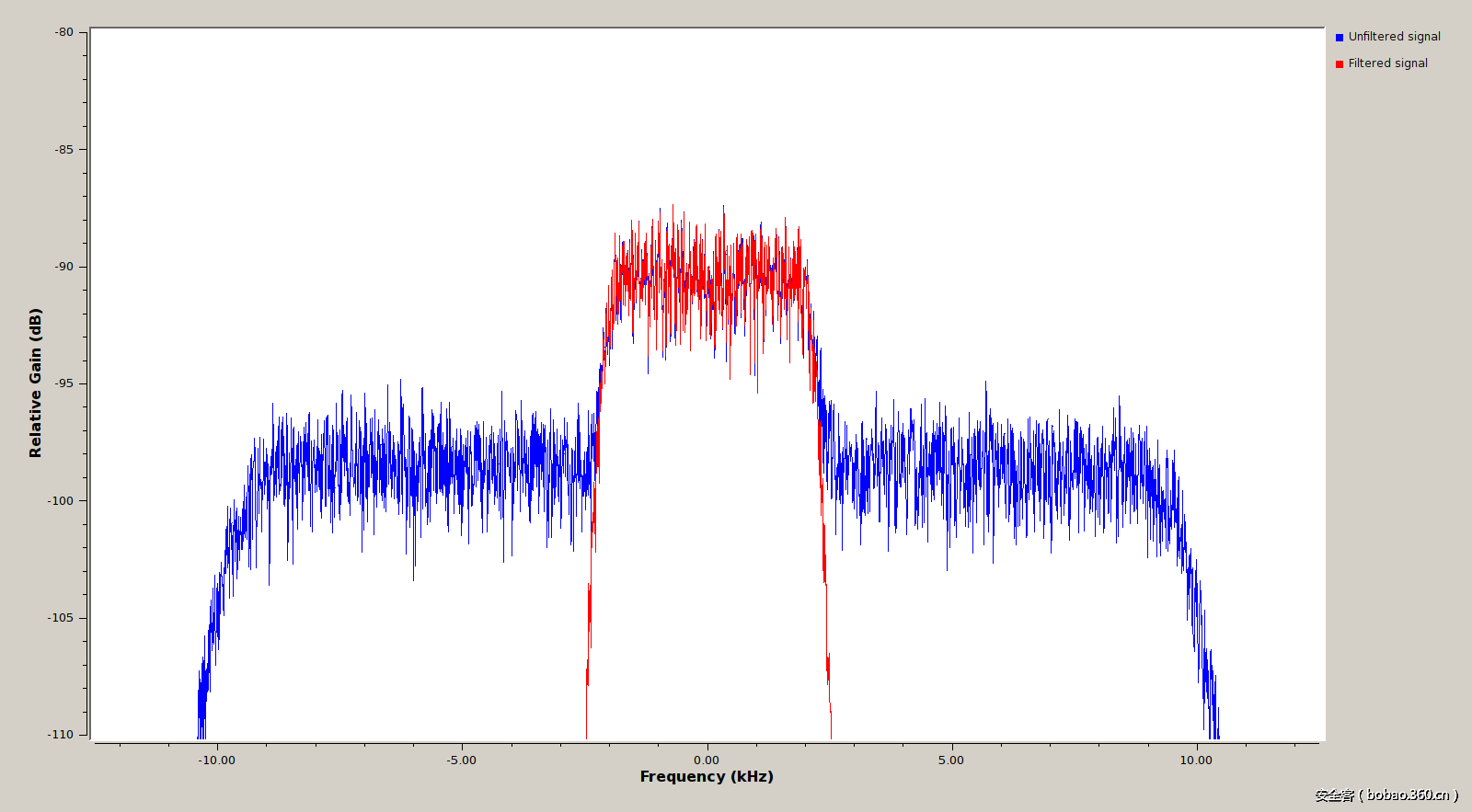Screen dimensions: 1472x812
Task: Click the red filtered passband near 0 kHz
Action: pyautogui.click(x=708, y=276)
